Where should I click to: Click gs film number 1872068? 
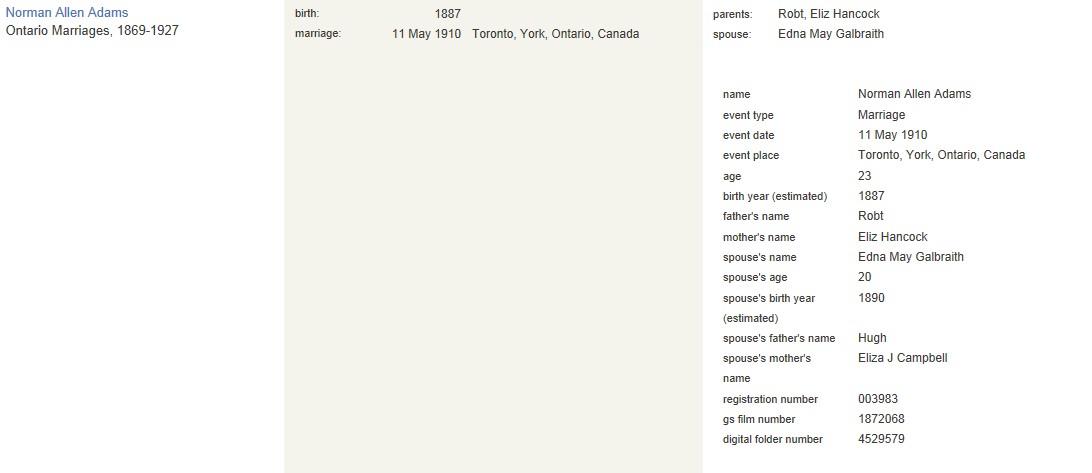coord(882,419)
